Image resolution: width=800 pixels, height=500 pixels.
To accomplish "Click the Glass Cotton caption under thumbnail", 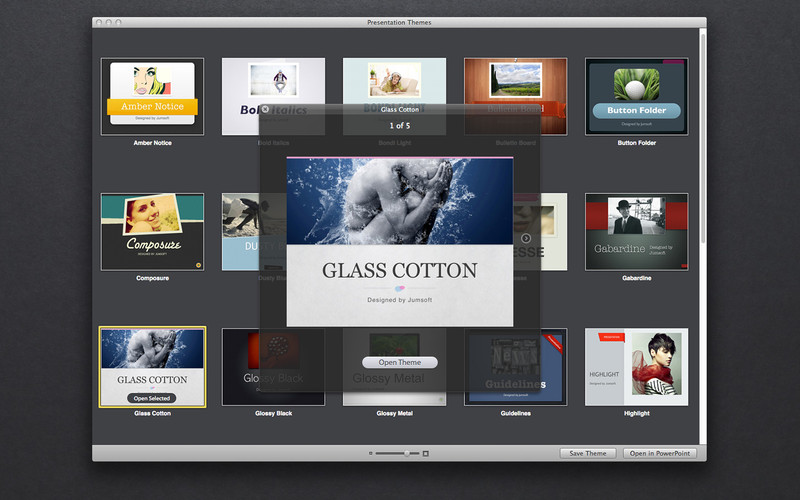I will click(152, 413).
